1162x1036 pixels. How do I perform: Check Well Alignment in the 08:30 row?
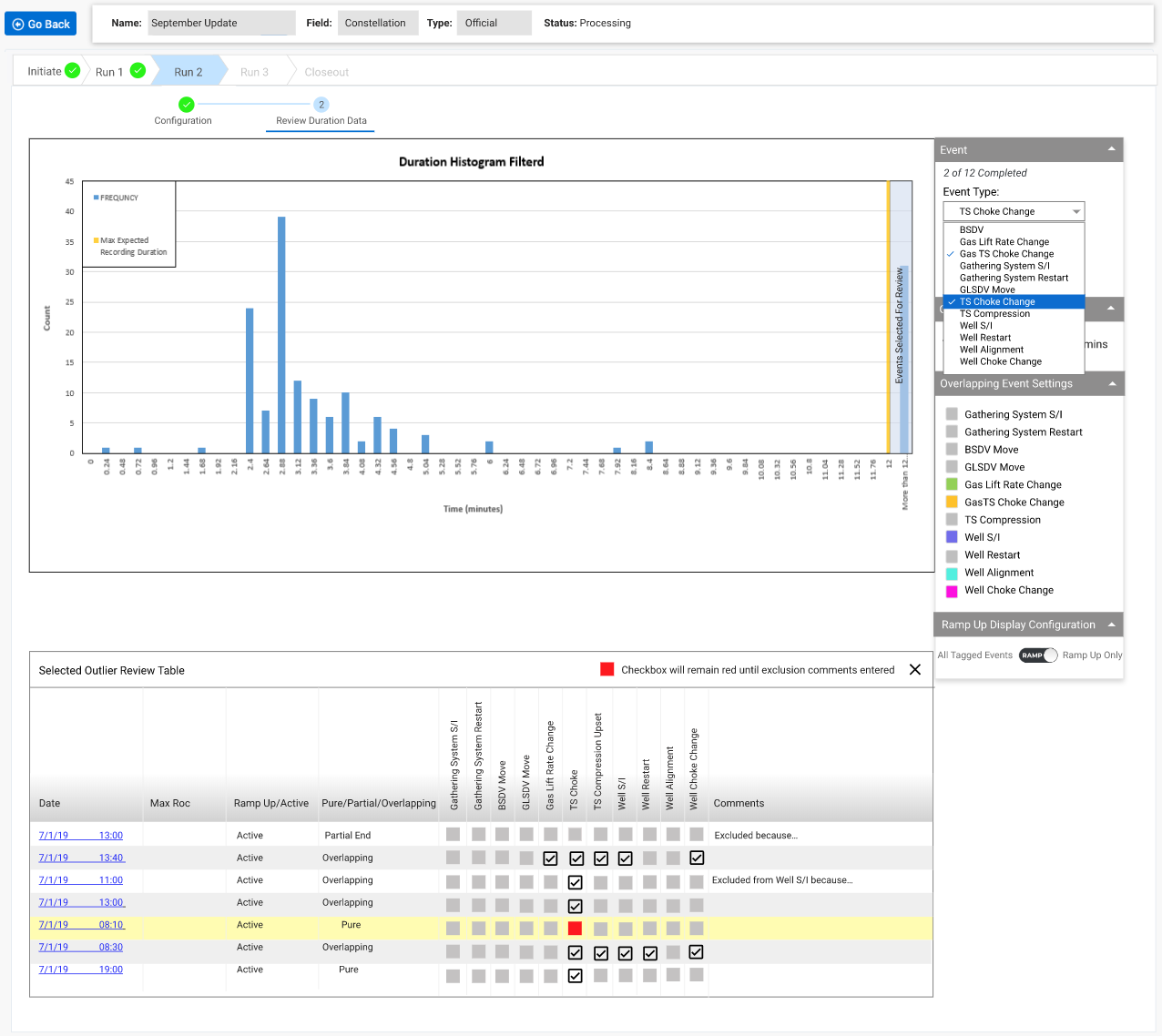[673, 952]
